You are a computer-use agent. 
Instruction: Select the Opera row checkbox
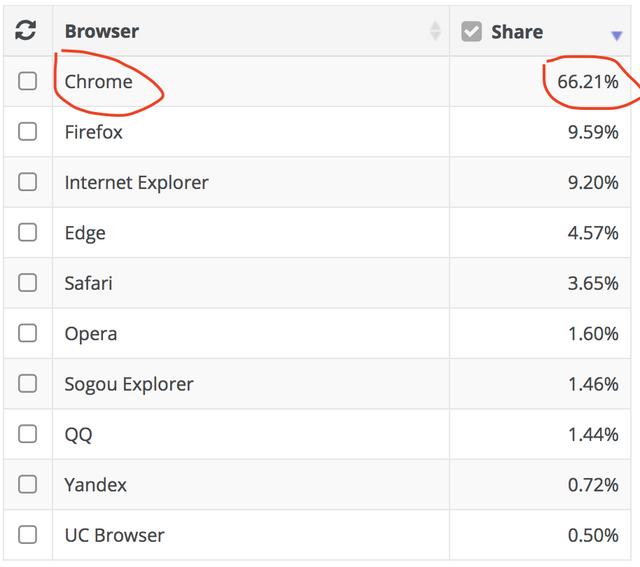coord(28,333)
